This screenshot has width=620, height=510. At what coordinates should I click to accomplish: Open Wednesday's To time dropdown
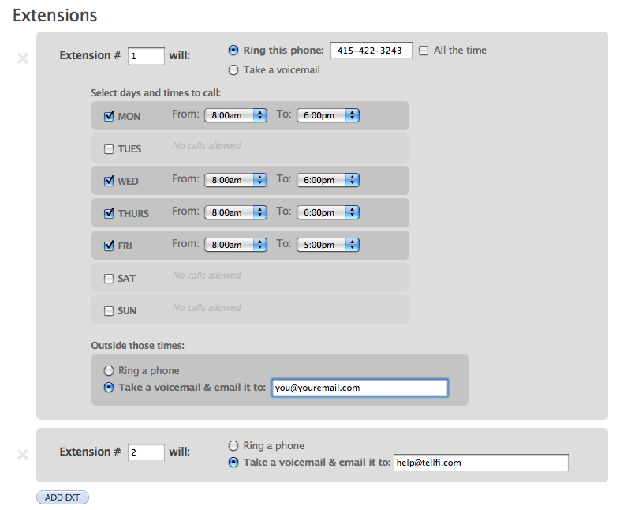point(327,180)
